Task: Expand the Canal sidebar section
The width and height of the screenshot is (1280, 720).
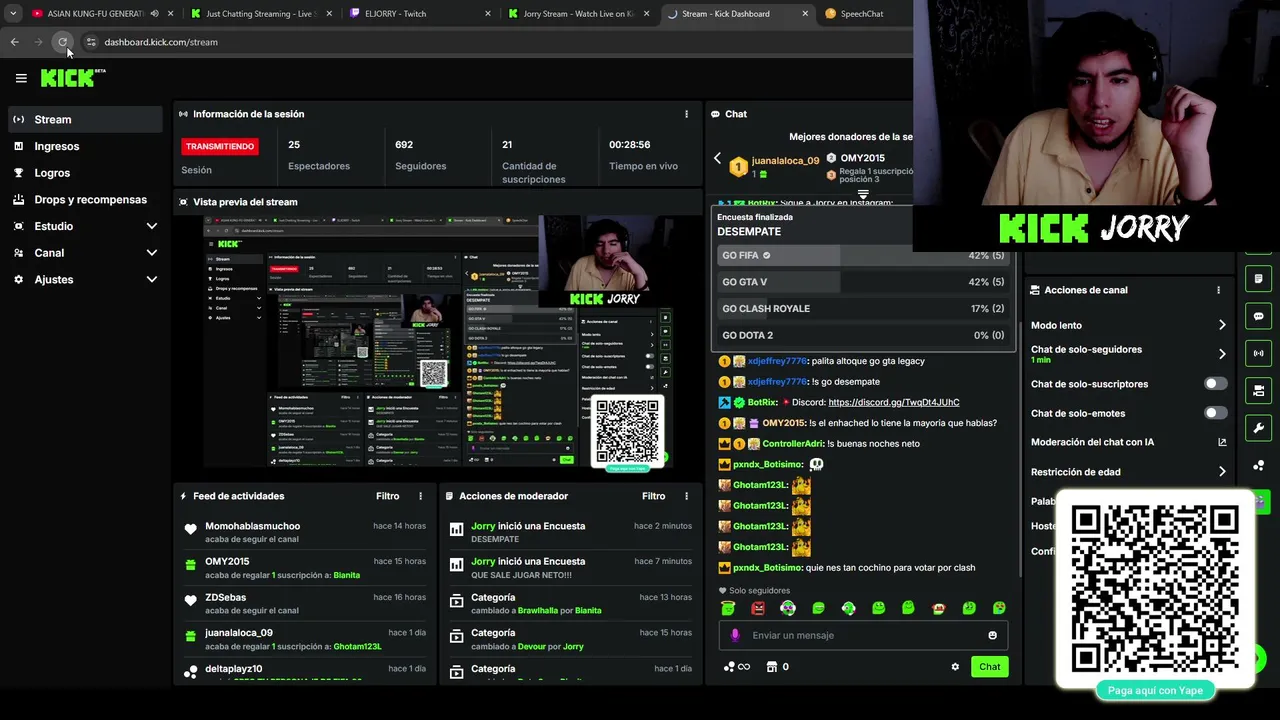Action: [x=152, y=253]
